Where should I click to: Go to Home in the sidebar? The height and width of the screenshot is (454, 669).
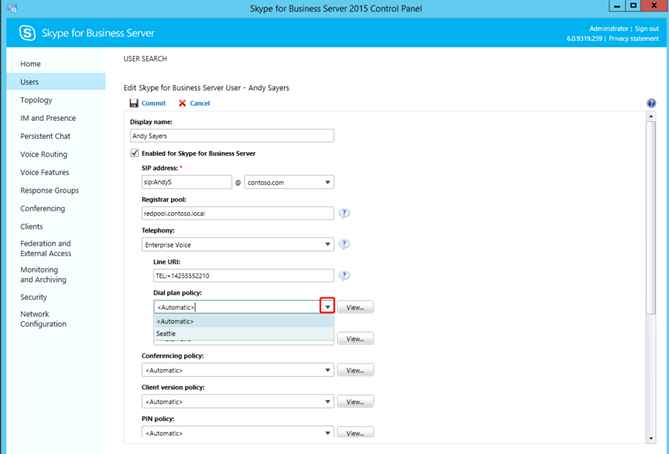tap(31, 64)
